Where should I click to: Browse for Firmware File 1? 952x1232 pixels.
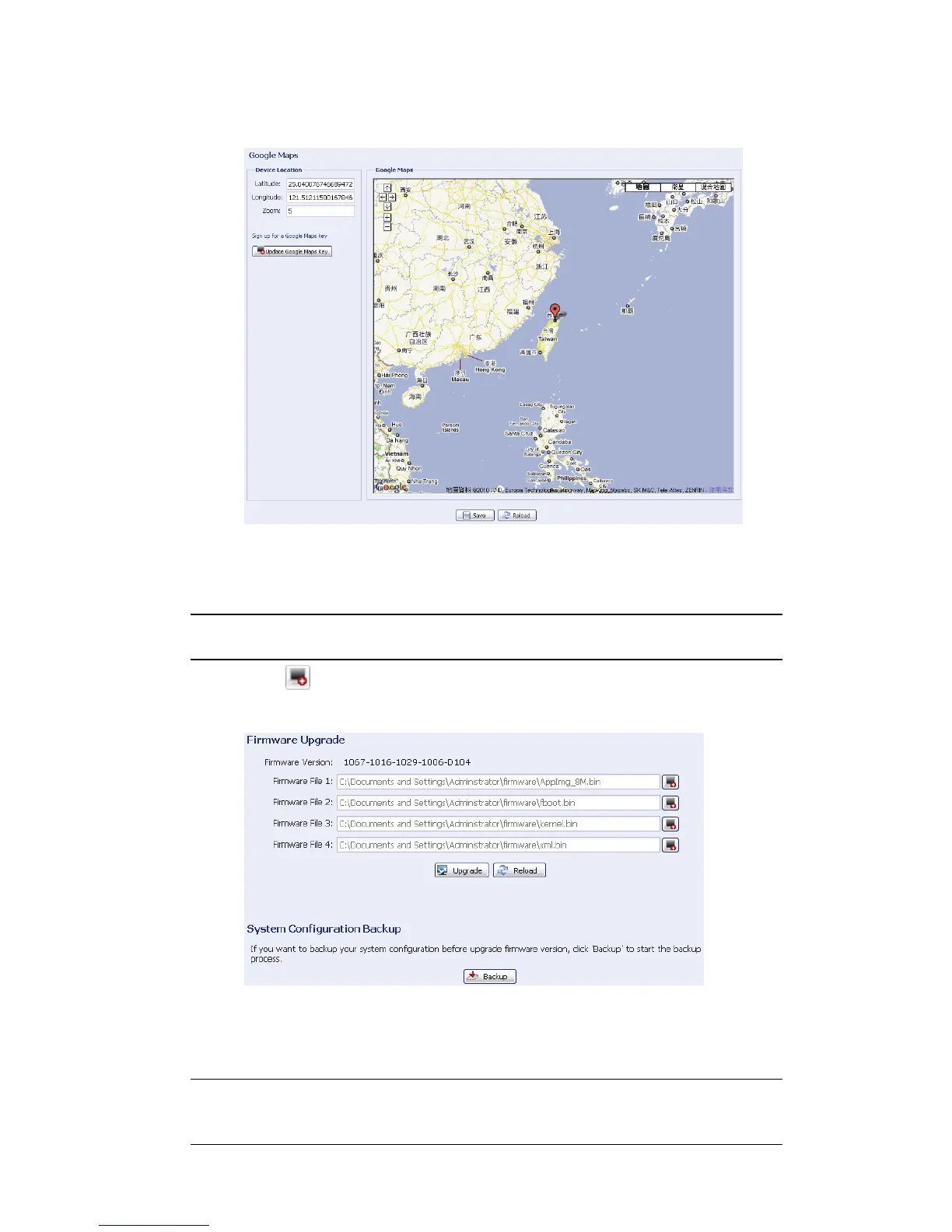click(x=670, y=782)
